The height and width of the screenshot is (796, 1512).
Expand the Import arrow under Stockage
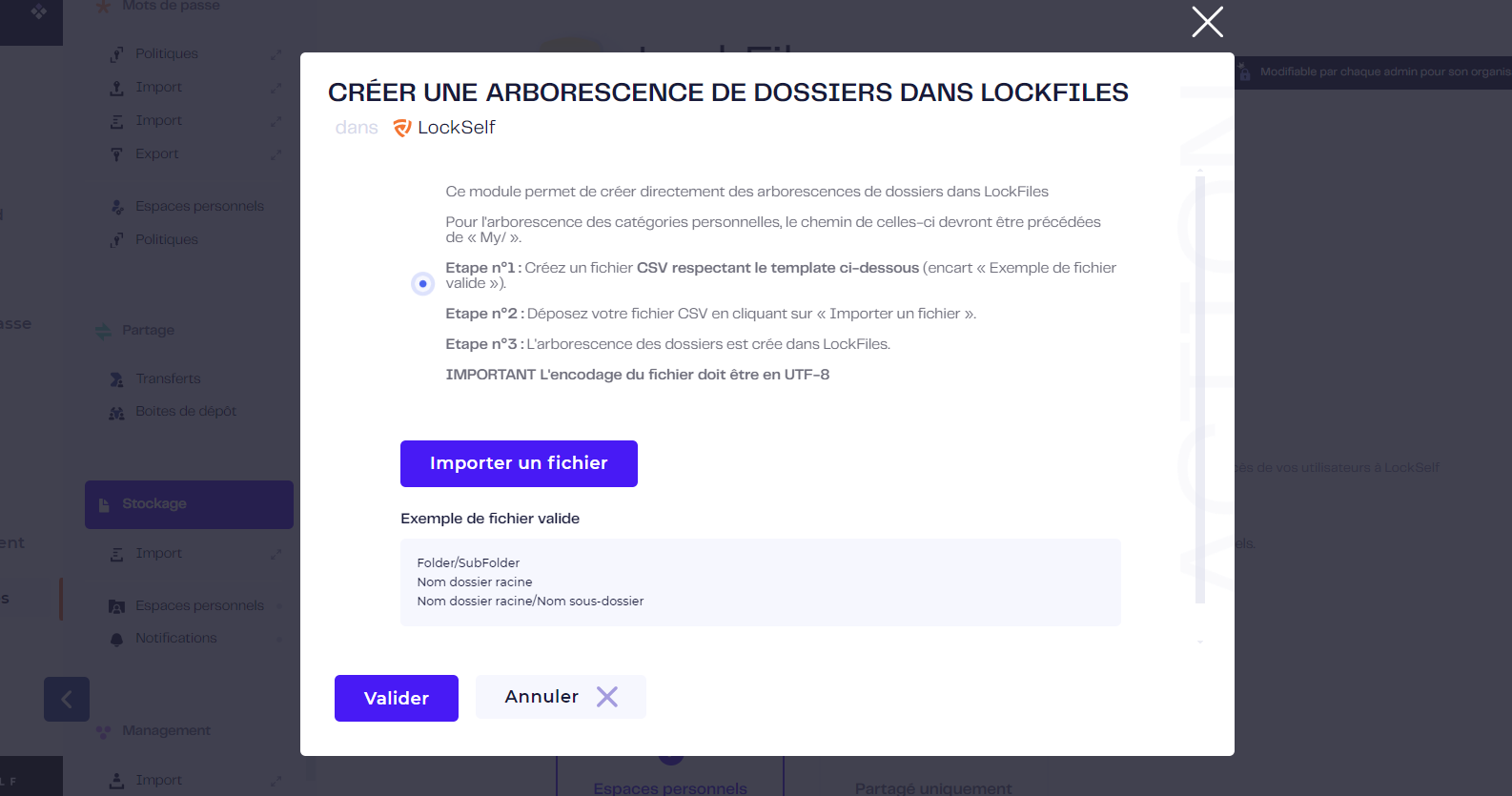[x=276, y=554]
